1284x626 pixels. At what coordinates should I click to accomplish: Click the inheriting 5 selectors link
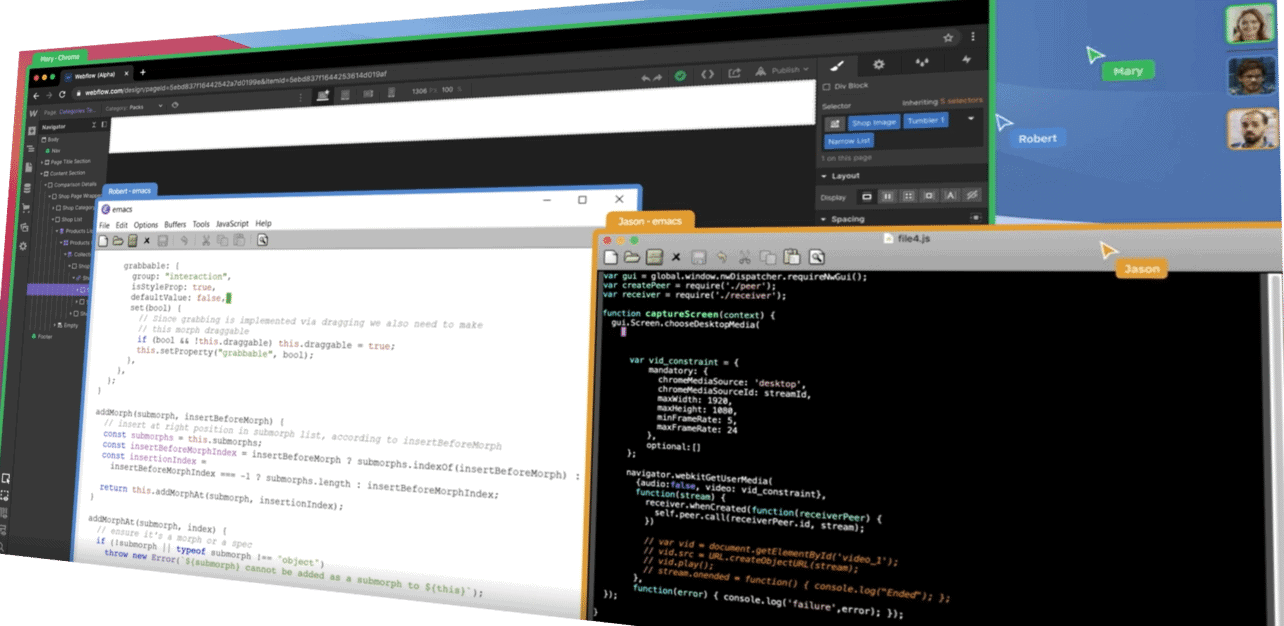tap(961, 100)
